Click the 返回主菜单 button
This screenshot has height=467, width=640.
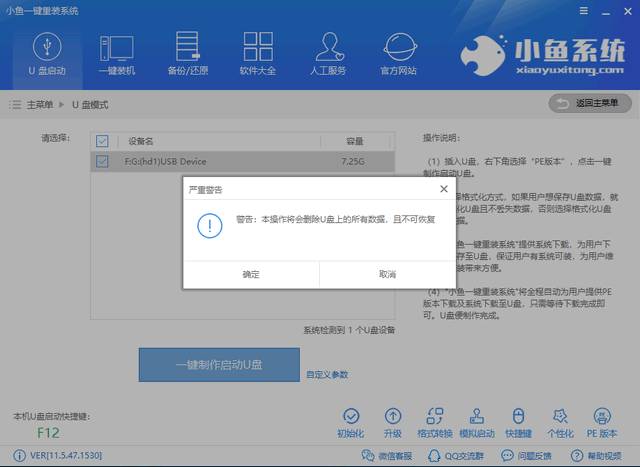590,104
